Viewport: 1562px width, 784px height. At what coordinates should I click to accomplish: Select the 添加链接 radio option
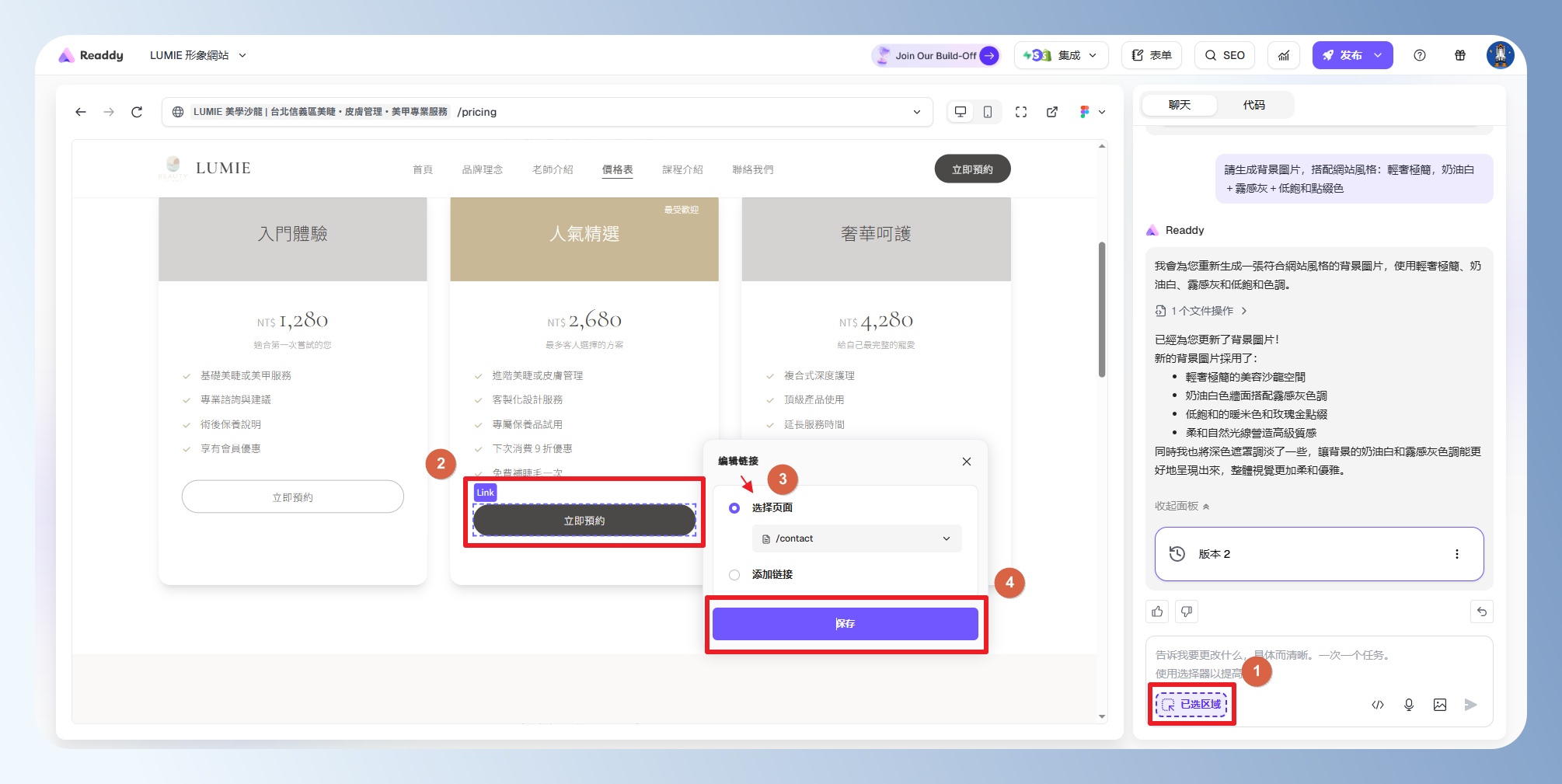[734, 575]
